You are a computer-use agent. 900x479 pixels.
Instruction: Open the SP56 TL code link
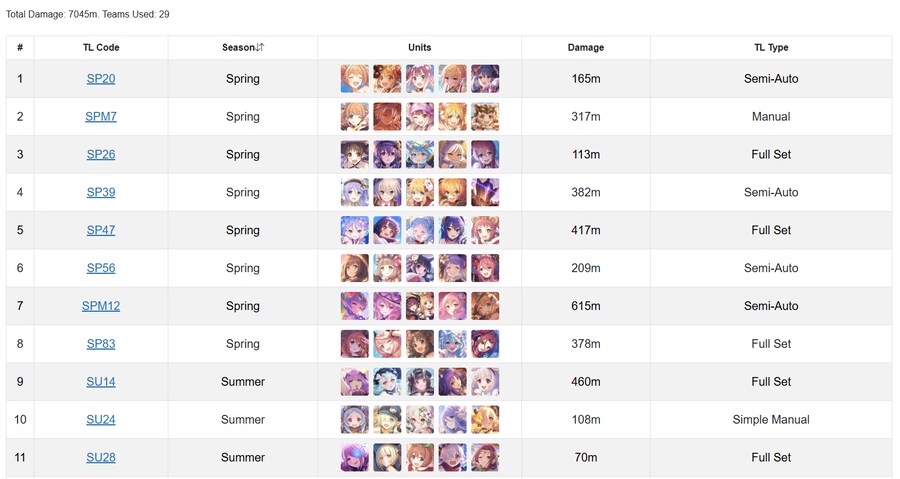pos(101,268)
